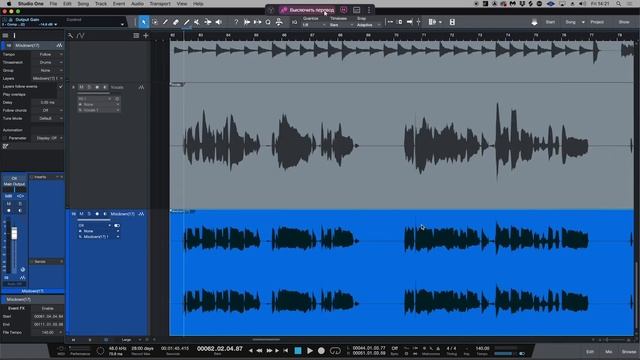Select the Paint (line) tool

pyautogui.click(x=187, y=22)
